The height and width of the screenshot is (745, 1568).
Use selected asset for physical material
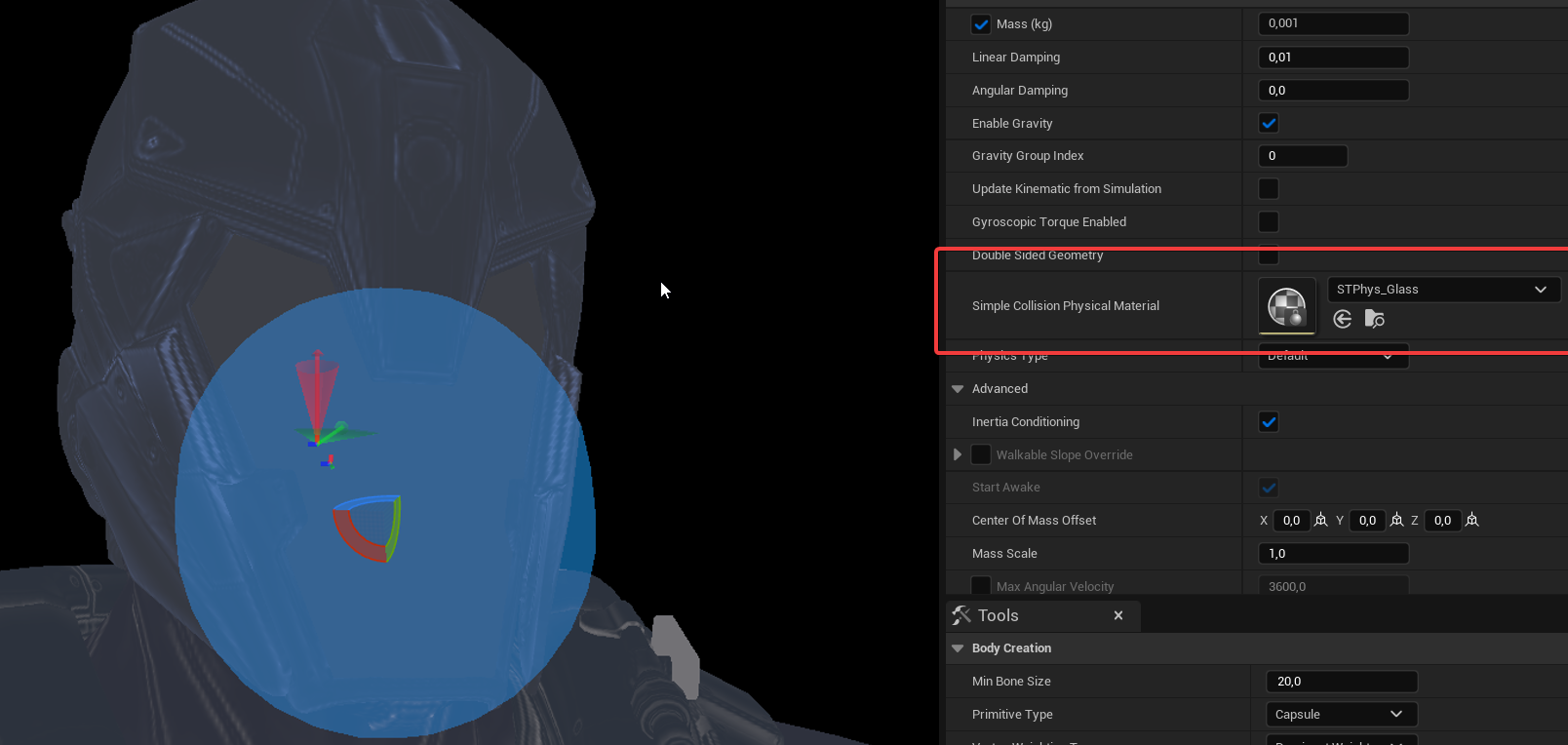pyautogui.click(x=1343, y=319)
